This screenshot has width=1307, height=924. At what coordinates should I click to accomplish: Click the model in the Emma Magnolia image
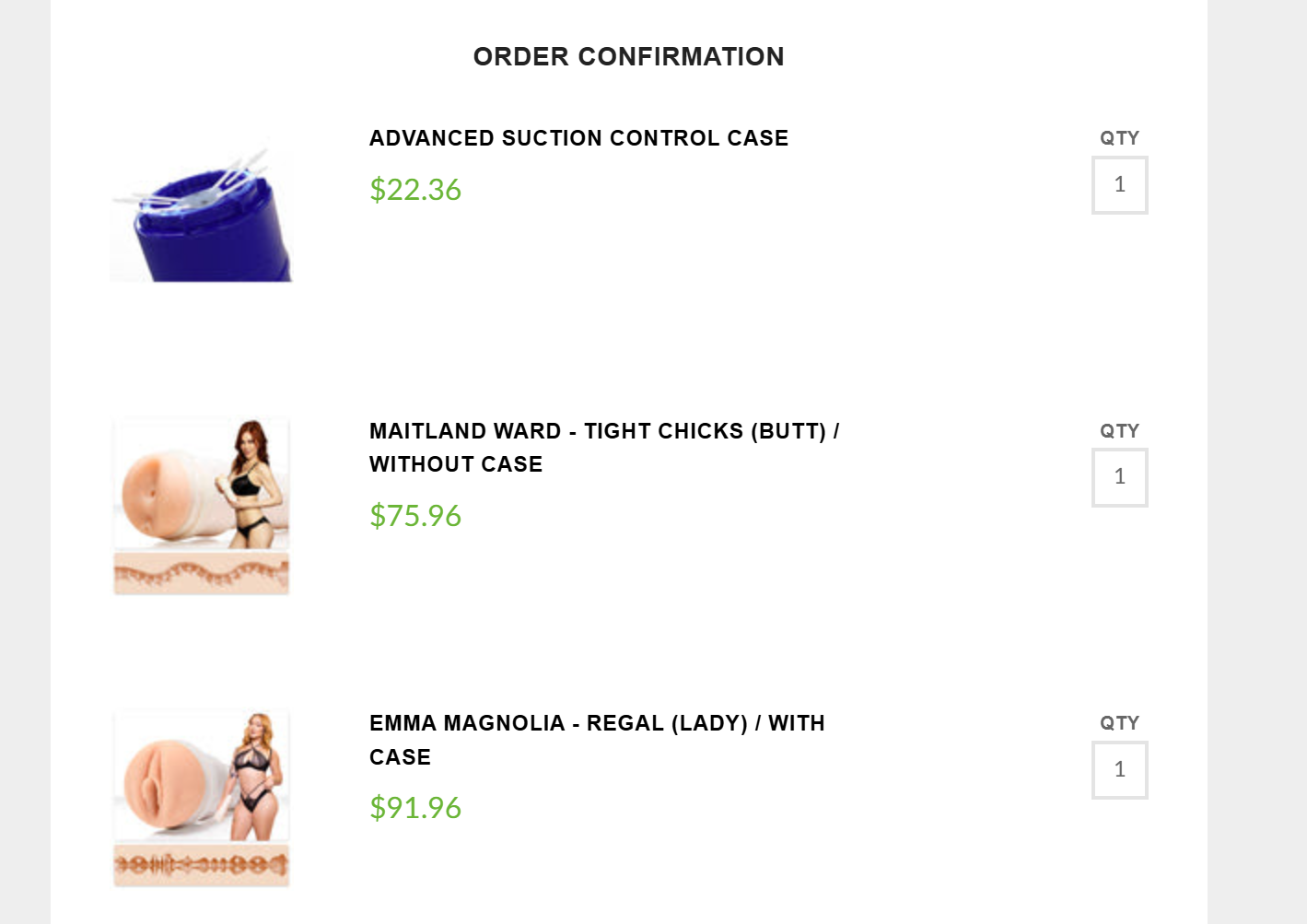click(256, 775)
